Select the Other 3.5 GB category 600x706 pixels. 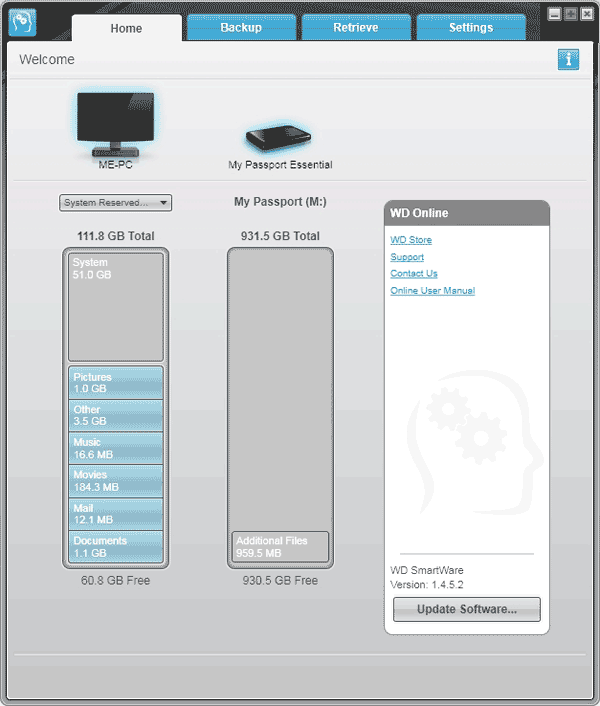click(116, 415)
